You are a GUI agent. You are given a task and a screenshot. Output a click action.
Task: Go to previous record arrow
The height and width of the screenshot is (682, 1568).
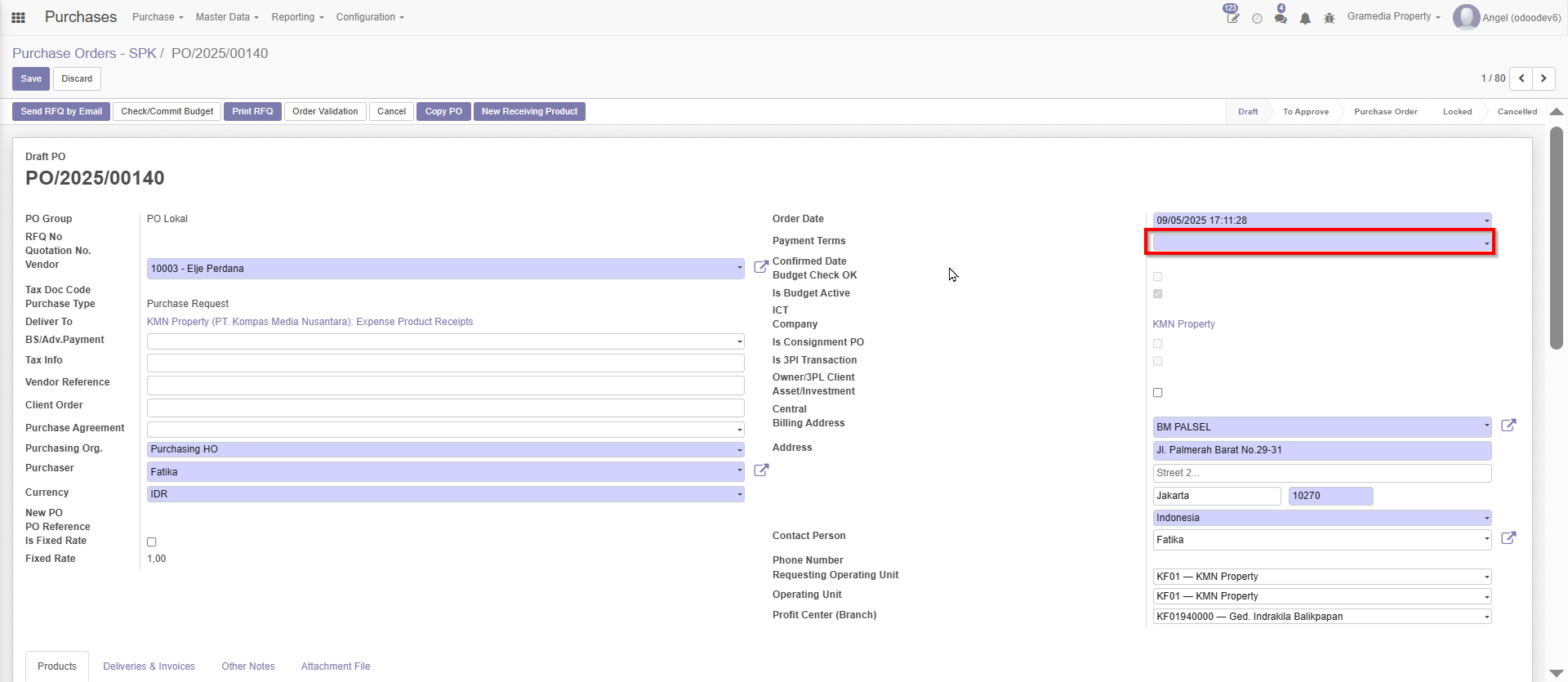tap(1521, 78)
